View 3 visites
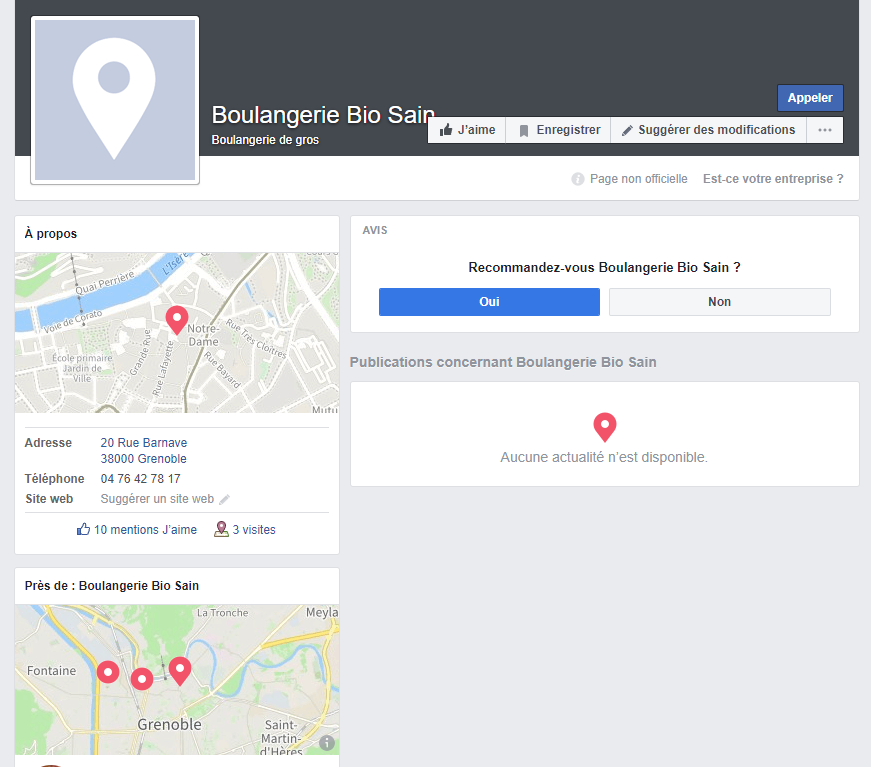Screen dimensions: 871x767 [254, 530]
